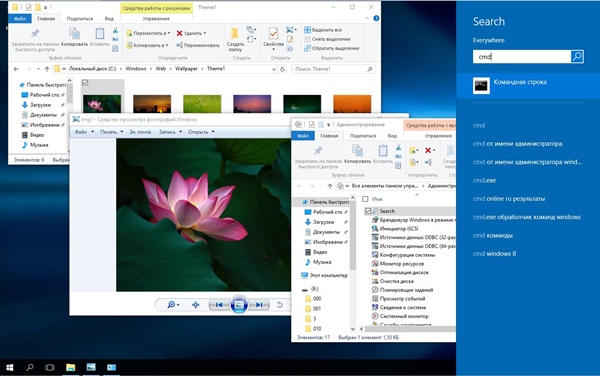Click the search magnifier button in Search panel
Screen dimensions: 600x376
(577, 57)
